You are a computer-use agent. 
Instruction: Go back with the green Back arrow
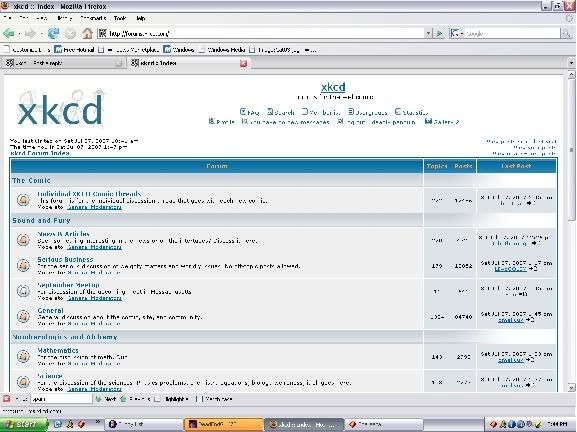8,33
